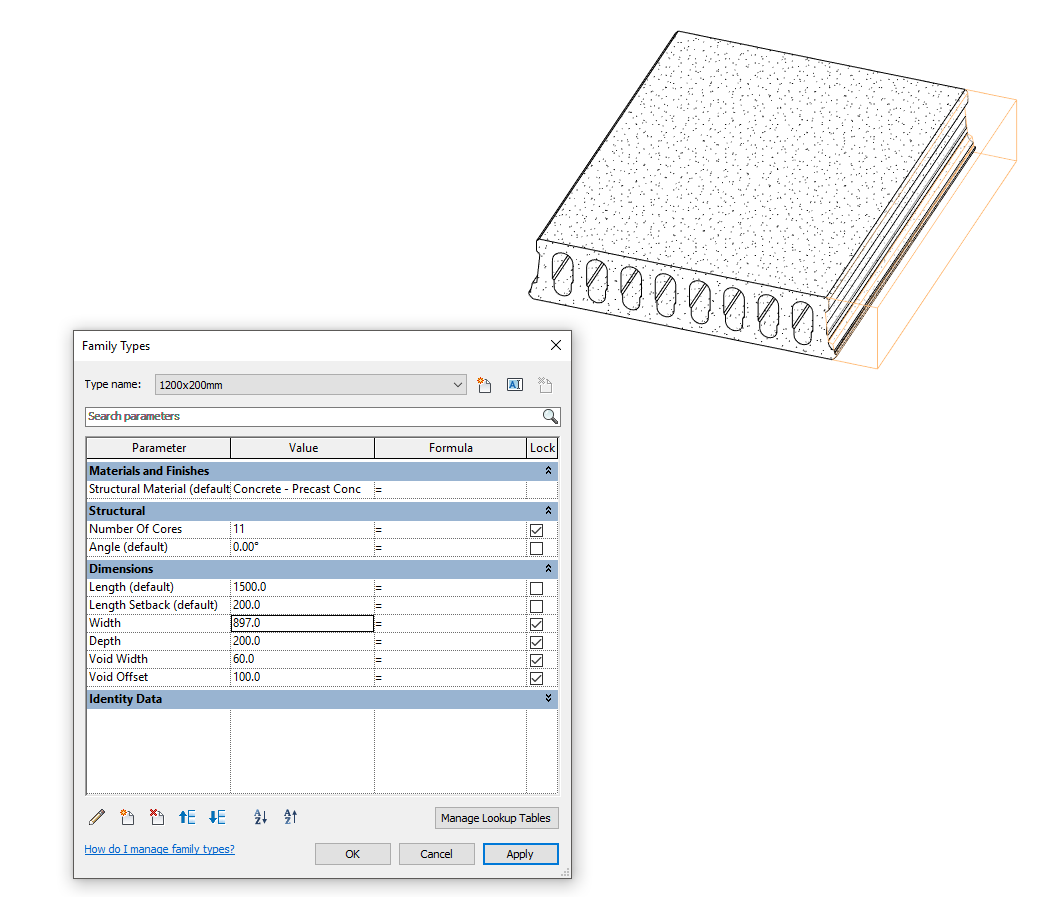Sort parameters in descending order

point(289,817)
